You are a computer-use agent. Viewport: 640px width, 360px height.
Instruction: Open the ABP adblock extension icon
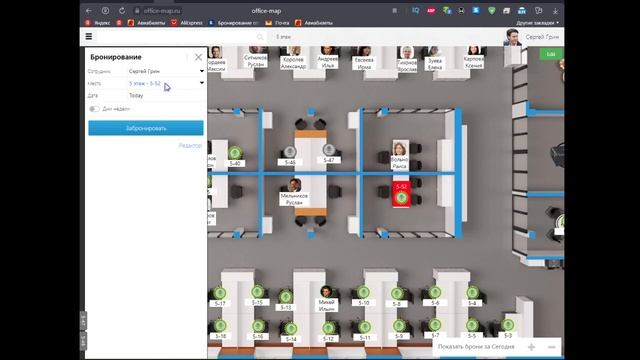pyautogui.click(x=431, y=11)
